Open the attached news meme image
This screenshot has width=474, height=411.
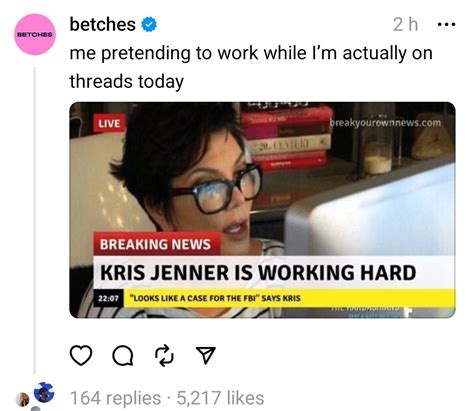(262, 210)
